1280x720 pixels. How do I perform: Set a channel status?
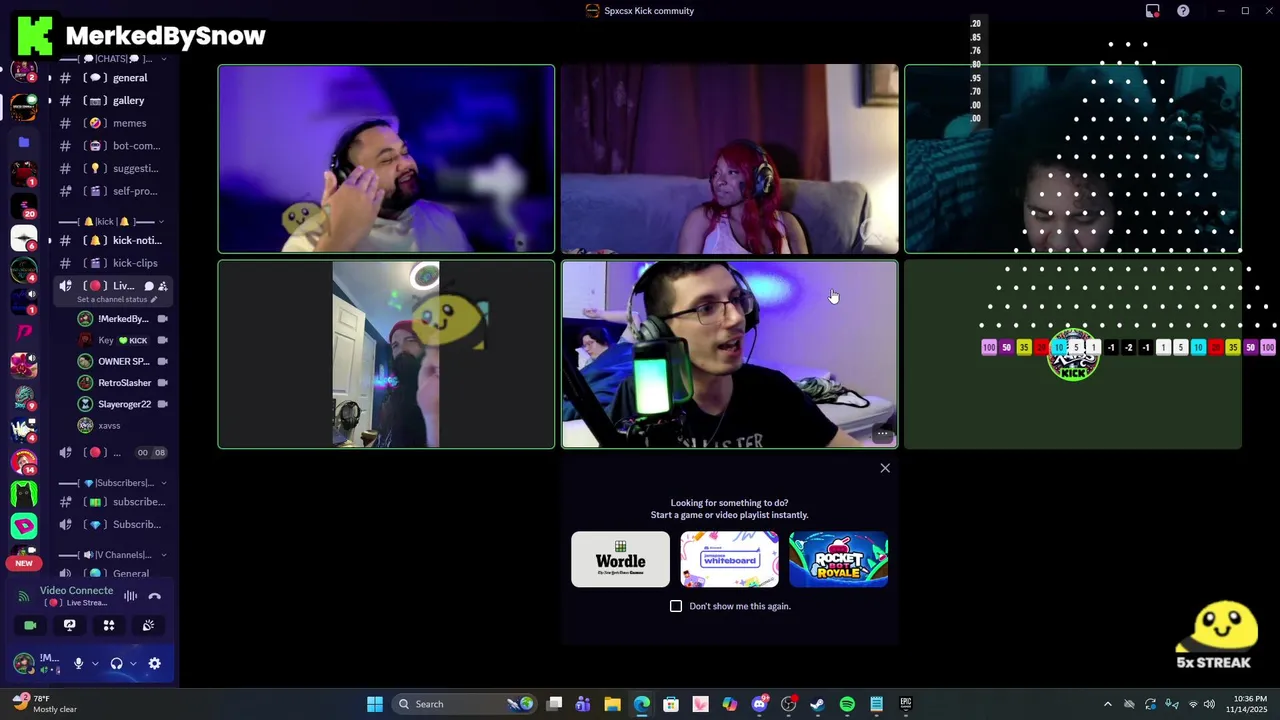pyautogui.click(x=116, y=300)
